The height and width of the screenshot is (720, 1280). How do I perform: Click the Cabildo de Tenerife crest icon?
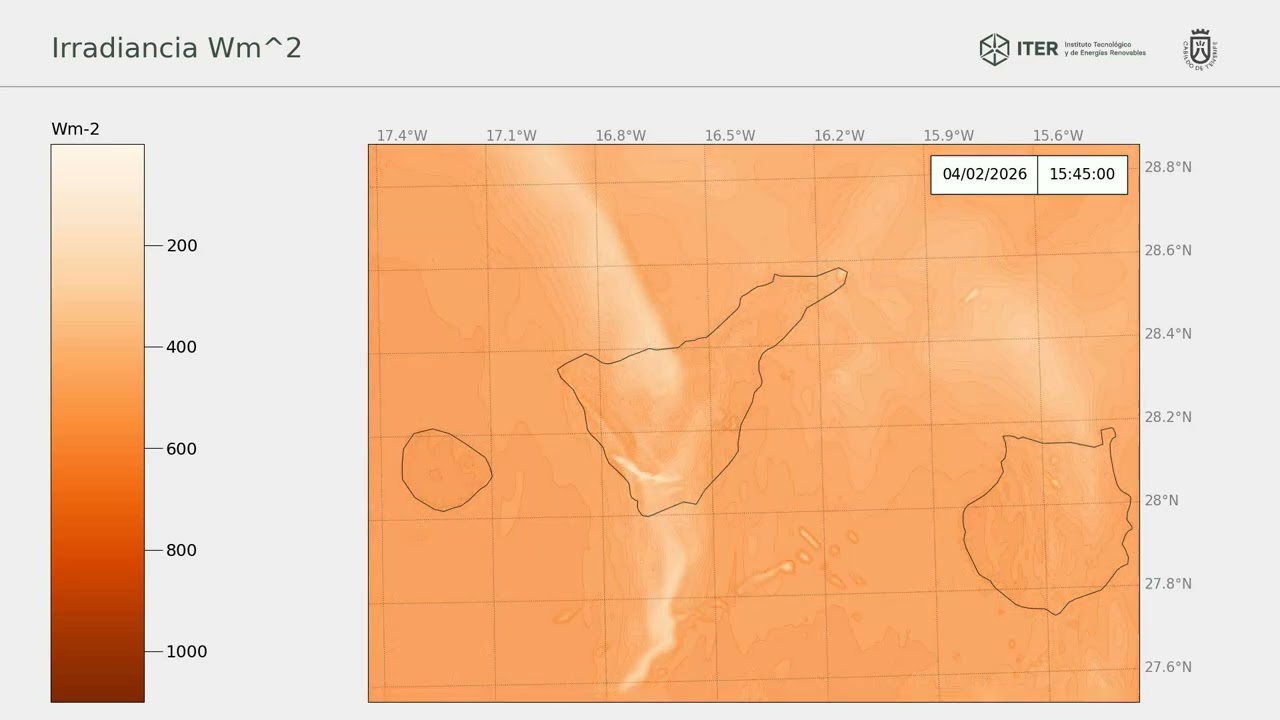click(1201, 49)
